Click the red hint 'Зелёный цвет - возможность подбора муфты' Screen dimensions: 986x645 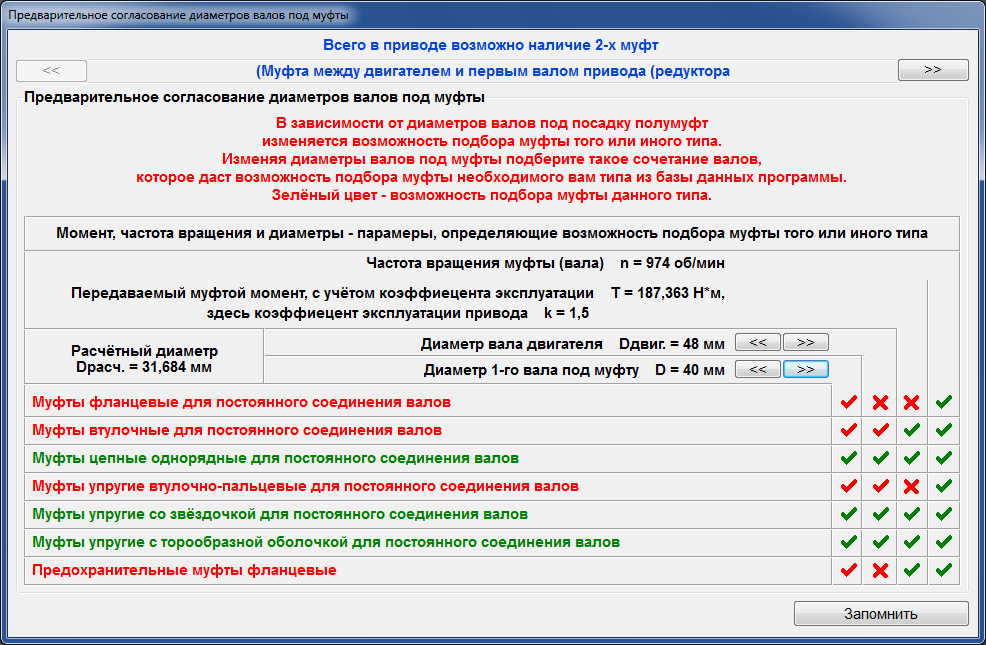tap(492, 196)
